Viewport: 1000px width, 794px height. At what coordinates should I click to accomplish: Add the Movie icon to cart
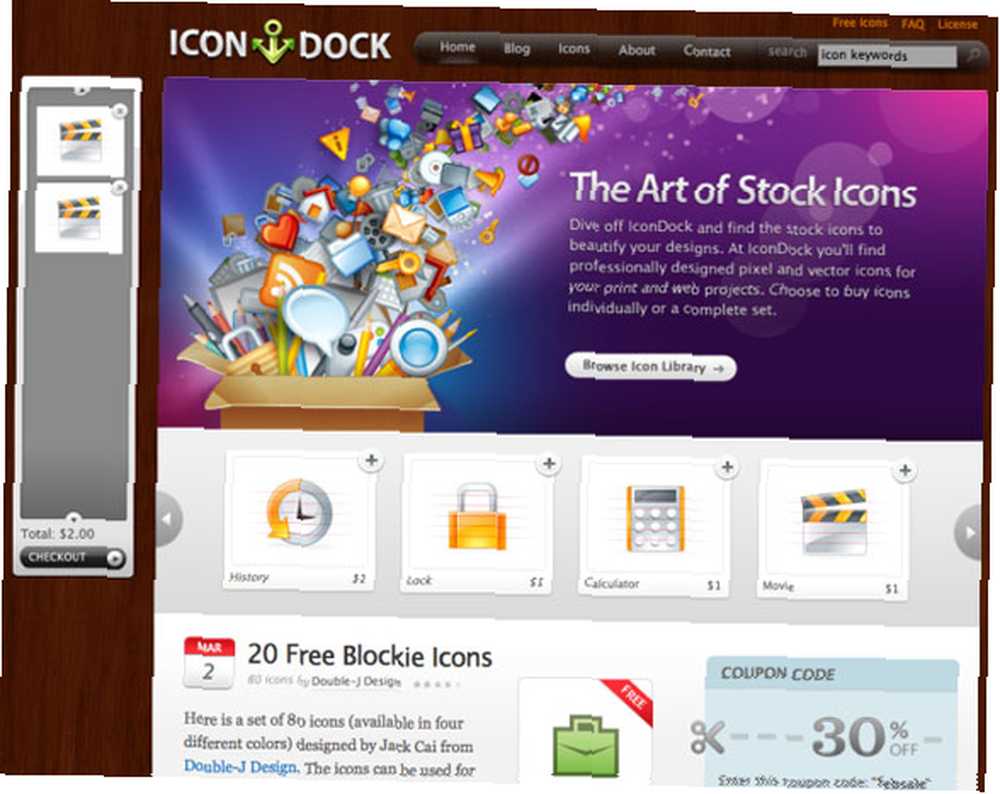click(x=904, y=471)
